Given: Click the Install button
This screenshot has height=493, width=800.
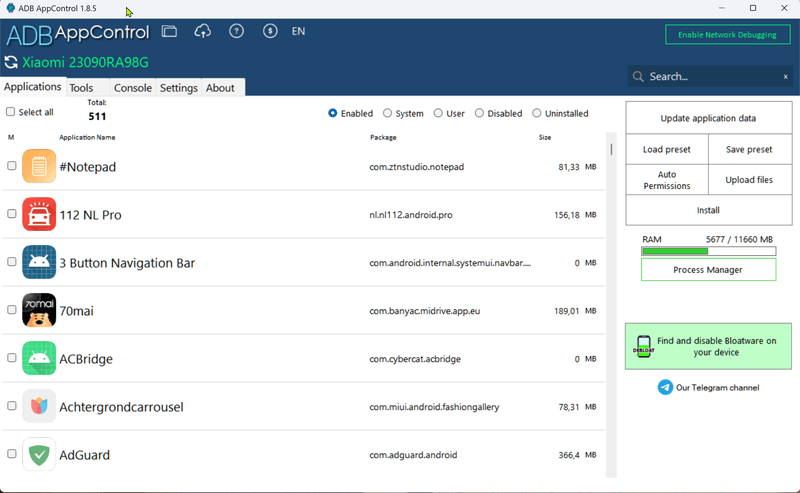Looking at the screenshot, I should pos(708,210).
